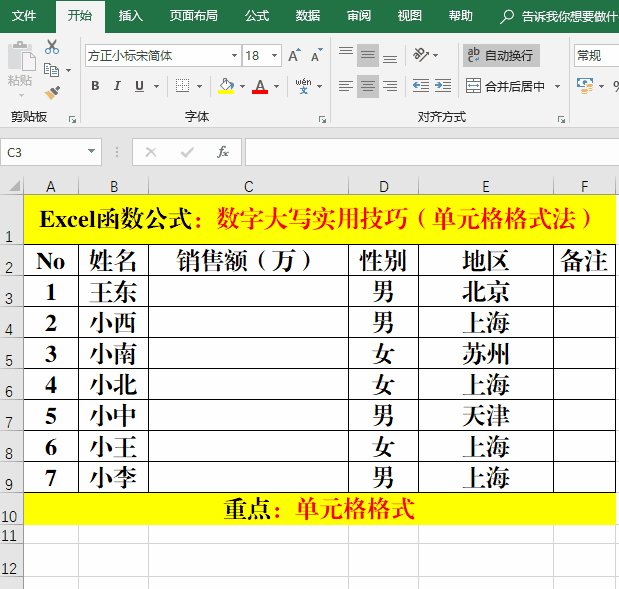This screenshot has width=619, height=589.
Task: Toggle Bold formatting
Action: coord(95,86)
